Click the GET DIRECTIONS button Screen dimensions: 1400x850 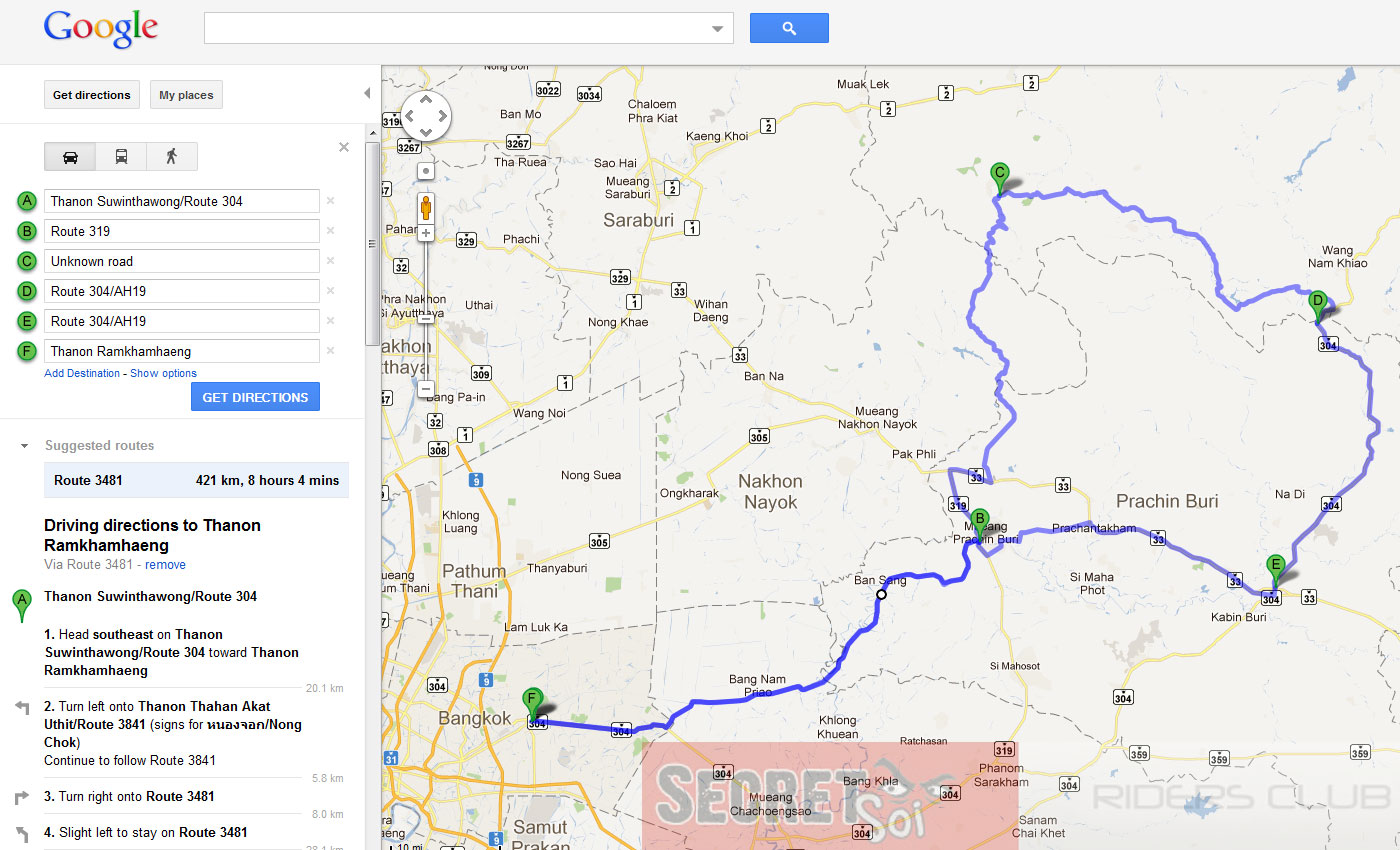(256, 397)
